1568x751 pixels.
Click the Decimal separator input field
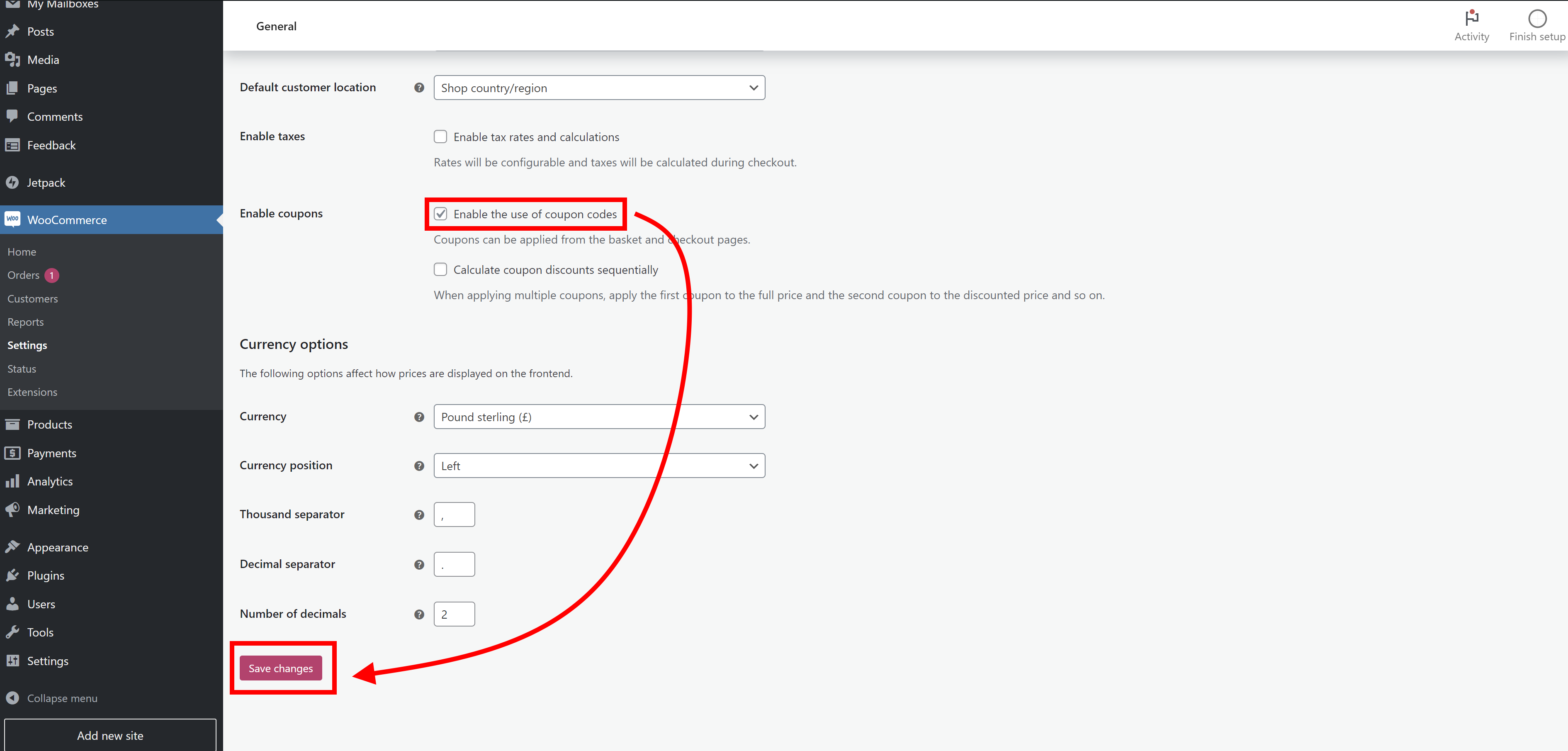[454, 565]
